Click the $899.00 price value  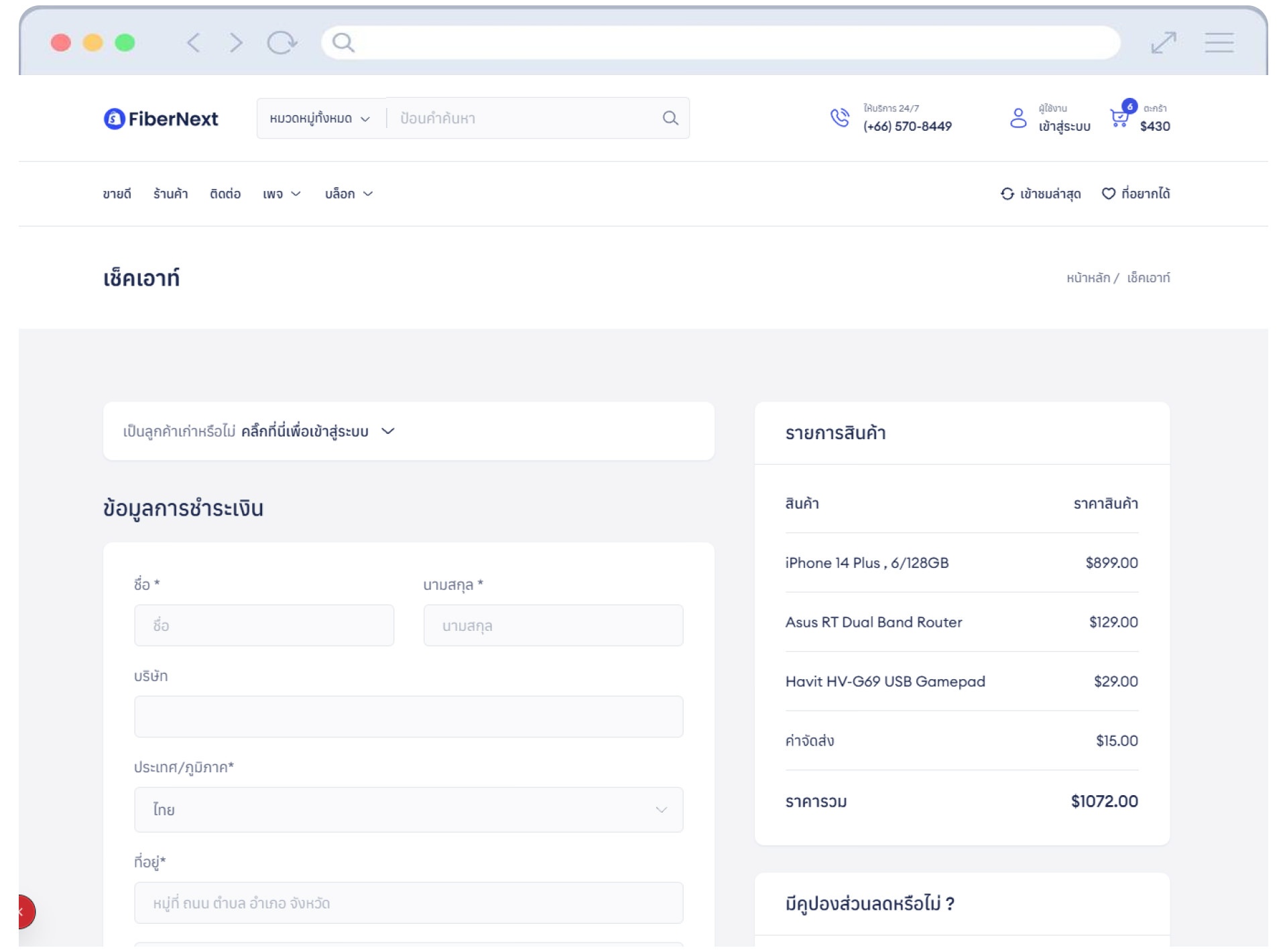pyautogui.click(x=1111, y=562)
